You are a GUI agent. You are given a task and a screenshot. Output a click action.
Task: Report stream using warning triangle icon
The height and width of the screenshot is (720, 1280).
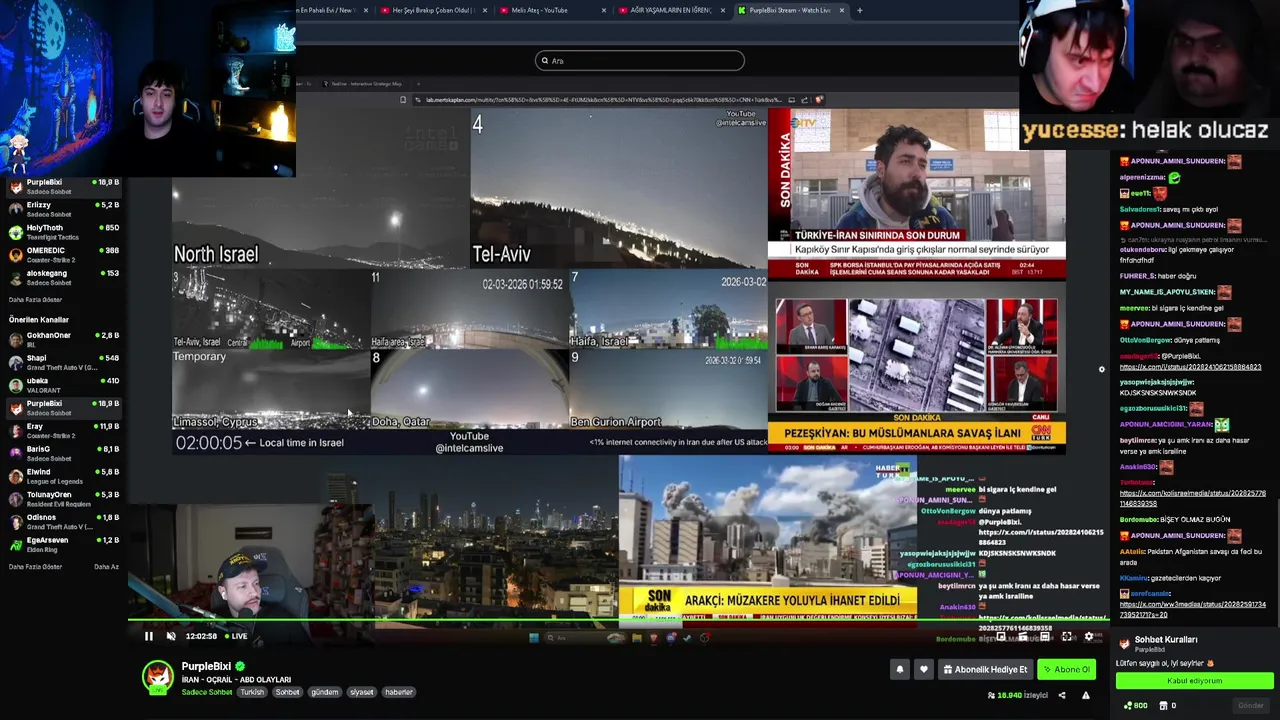coord(1085,695)
